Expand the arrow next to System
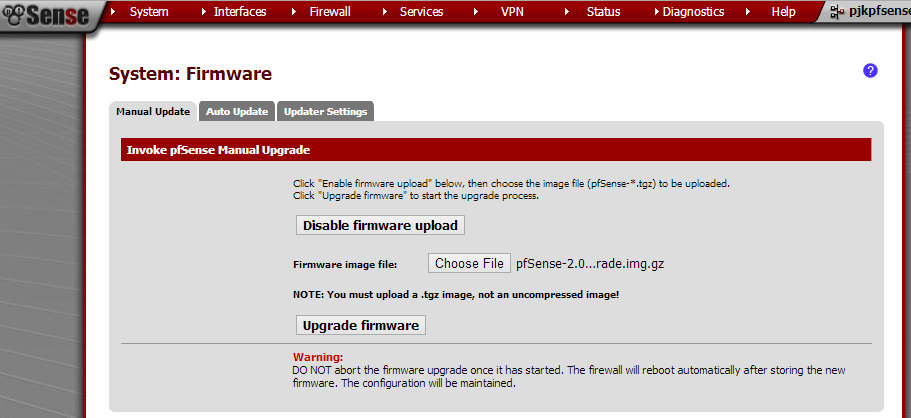 click(112, 12)
